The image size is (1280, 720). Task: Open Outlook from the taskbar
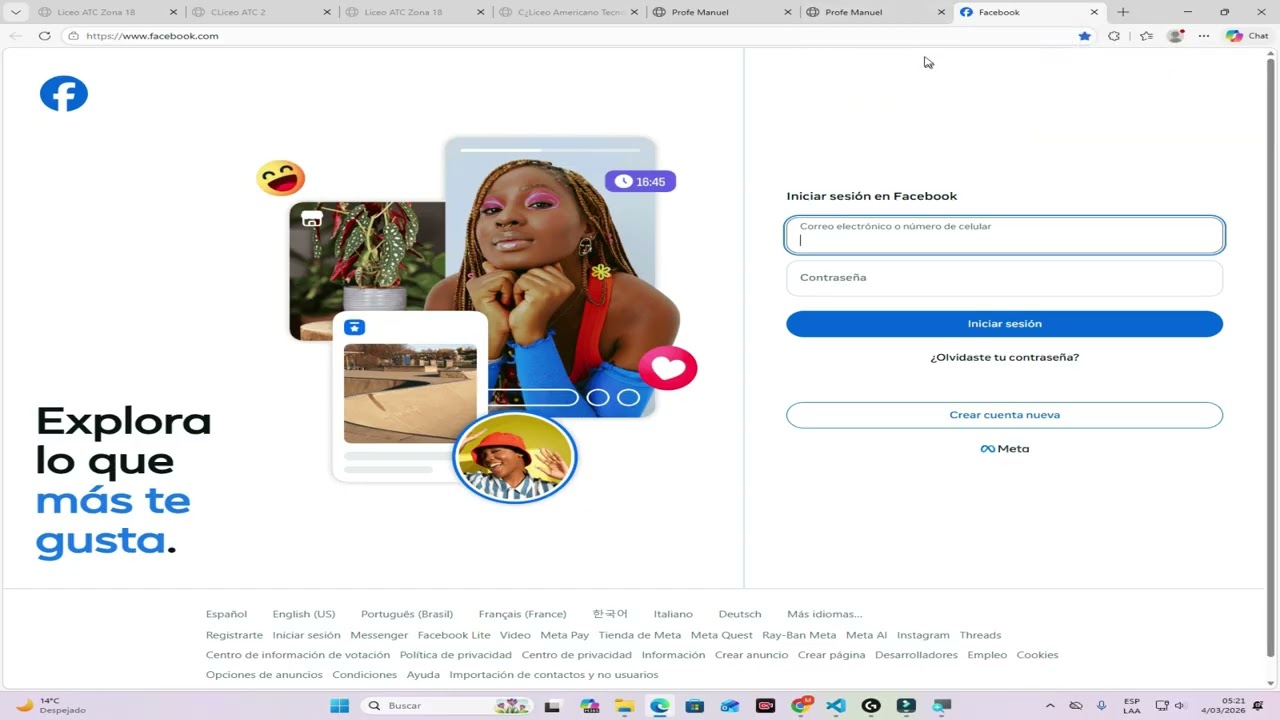point(730,706)
